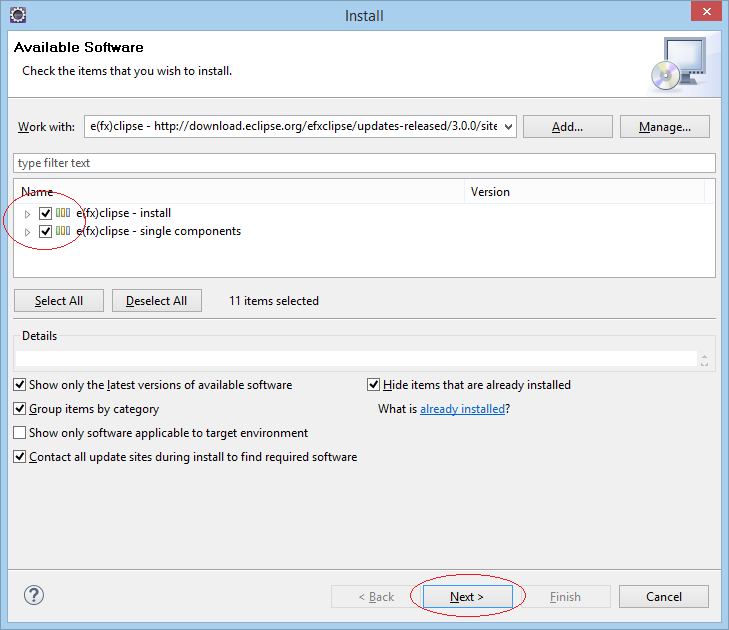Open the already installed link

[462, 409]
